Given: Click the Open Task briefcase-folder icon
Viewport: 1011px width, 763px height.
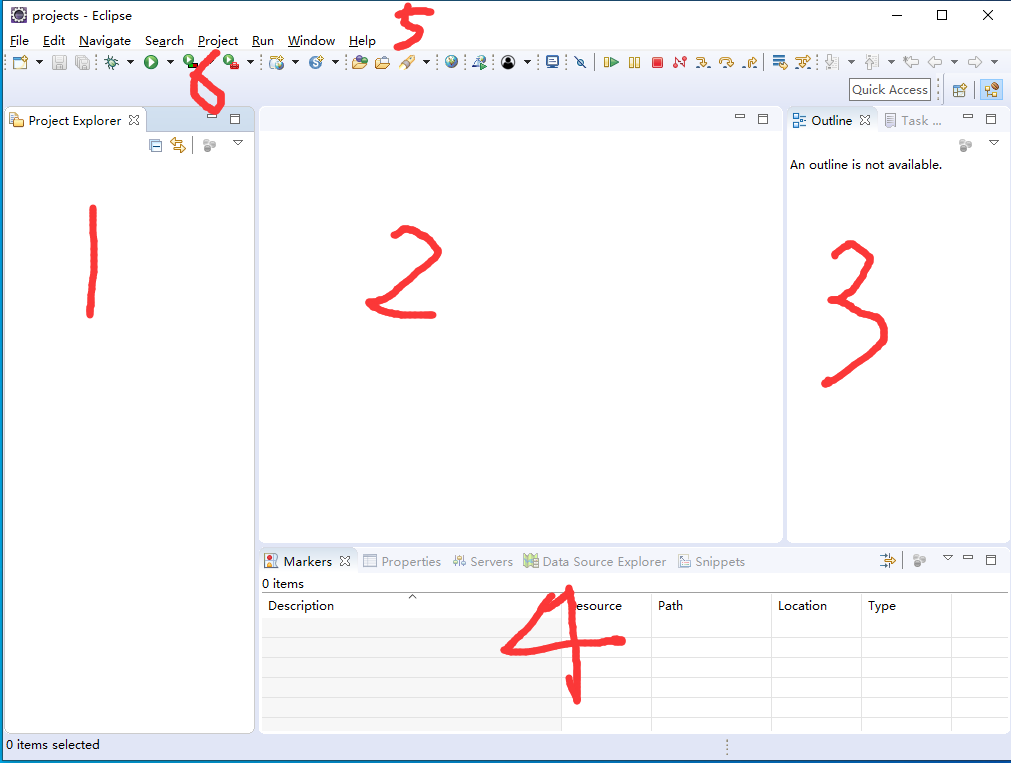Looking at the screenshot, I should pos(382,62).
